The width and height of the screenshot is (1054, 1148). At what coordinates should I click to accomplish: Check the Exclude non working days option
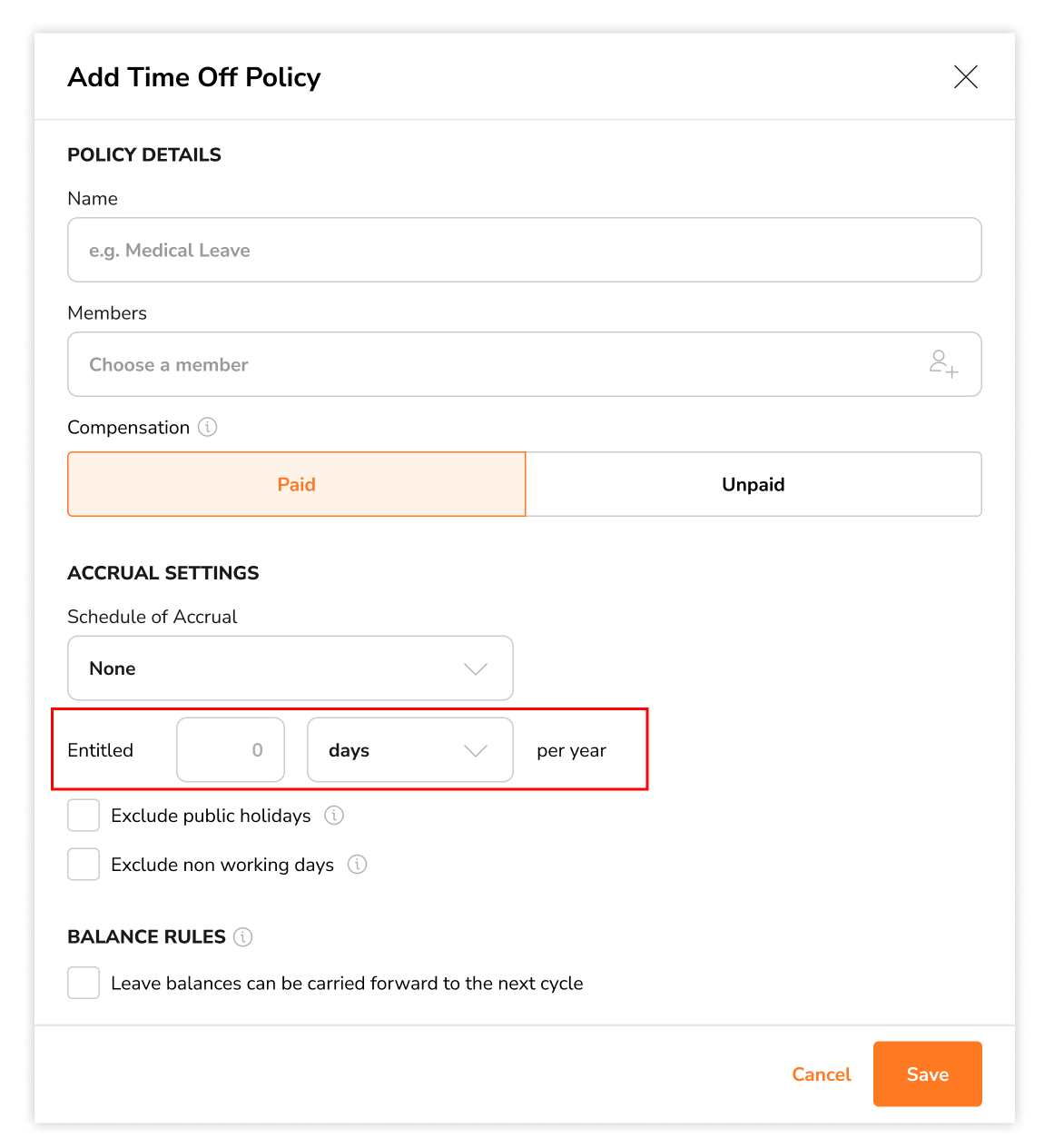83,864
